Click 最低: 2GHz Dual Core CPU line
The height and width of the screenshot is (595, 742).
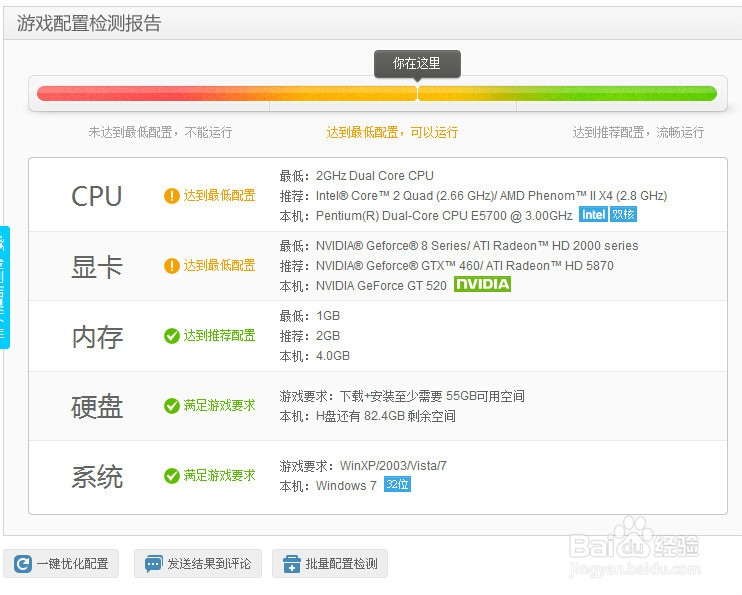point(356,176)
